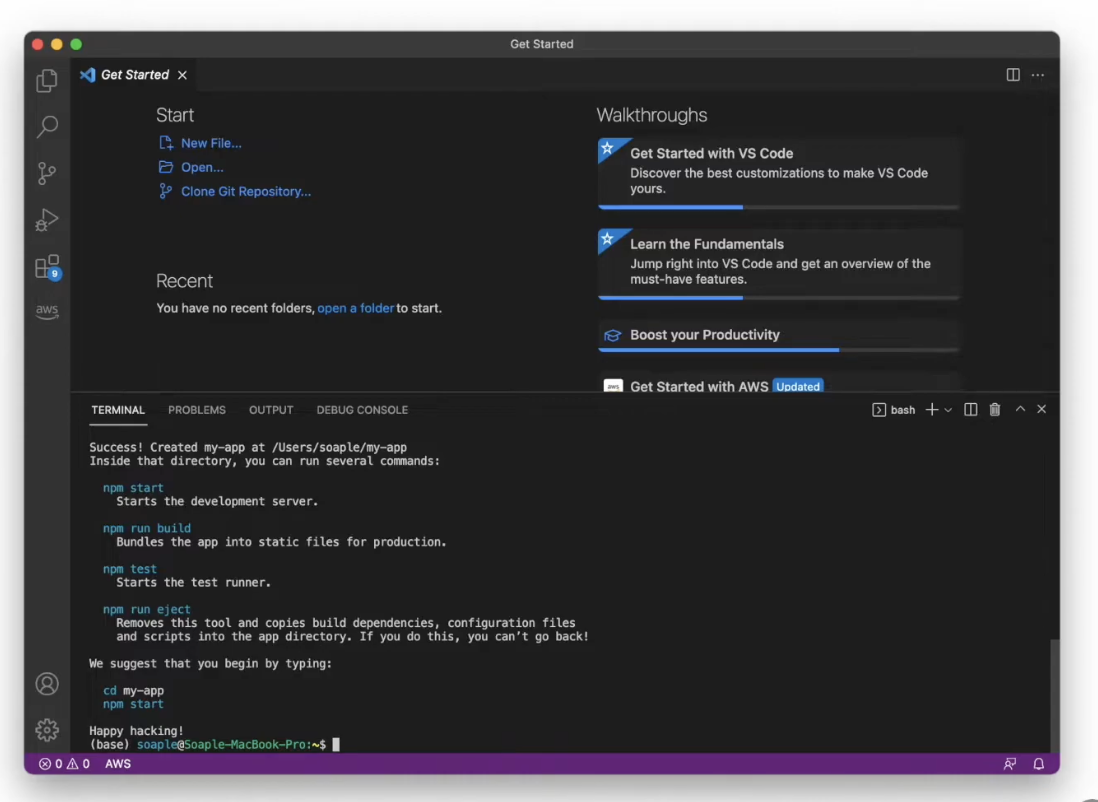
Task: Click the 'npm run build' command text
Action: click(x=147, y=529)
